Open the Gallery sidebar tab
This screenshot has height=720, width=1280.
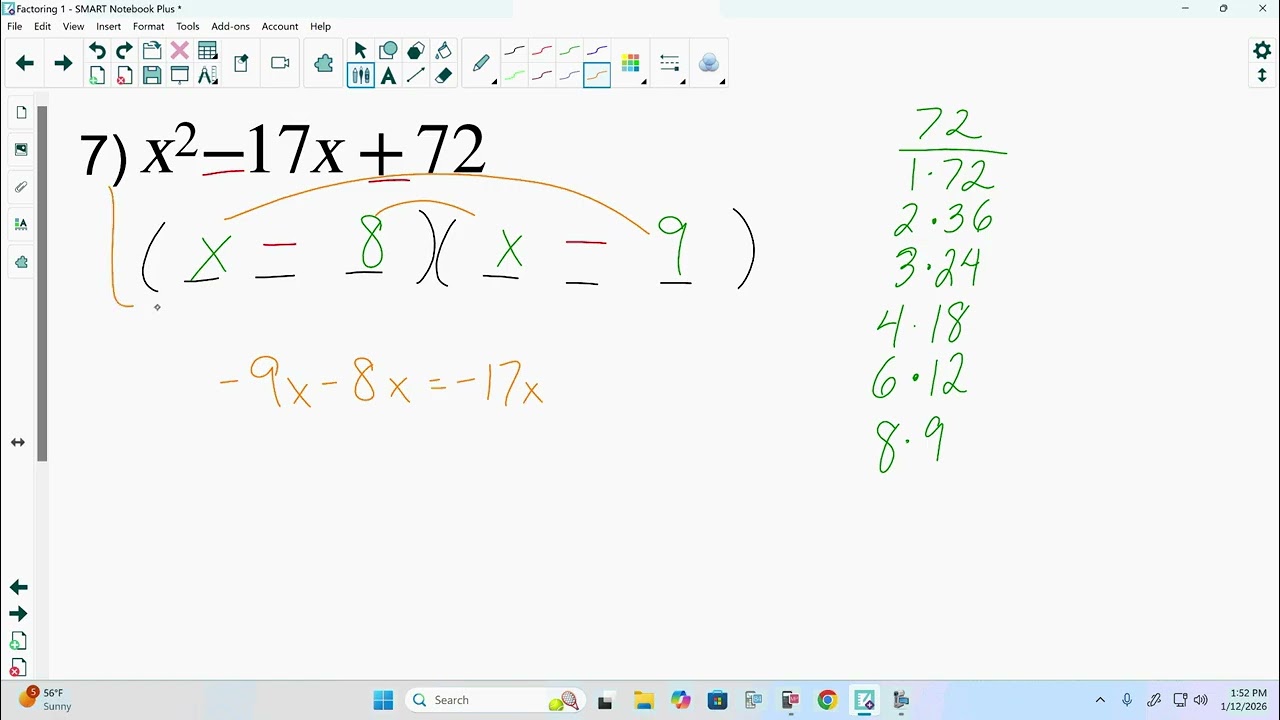tap(21, 150)
